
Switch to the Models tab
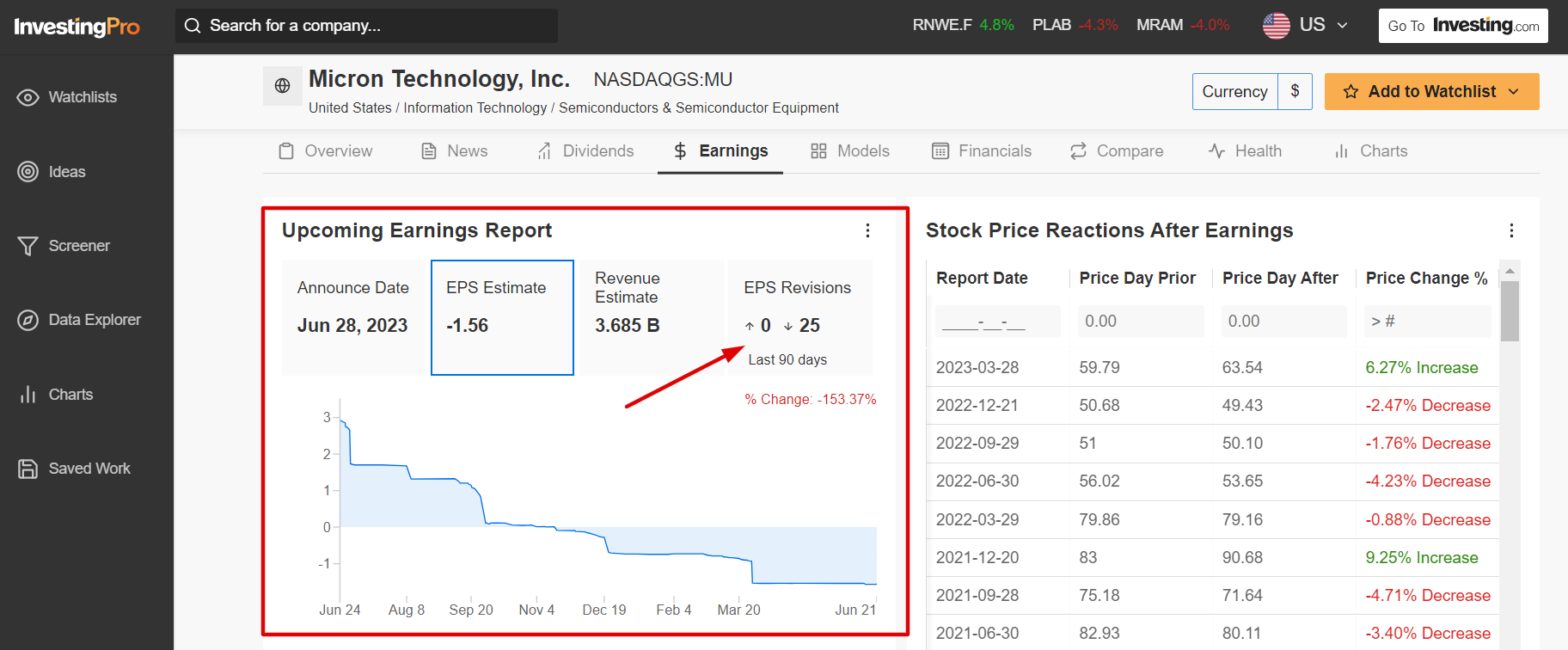tap(850, 151)
